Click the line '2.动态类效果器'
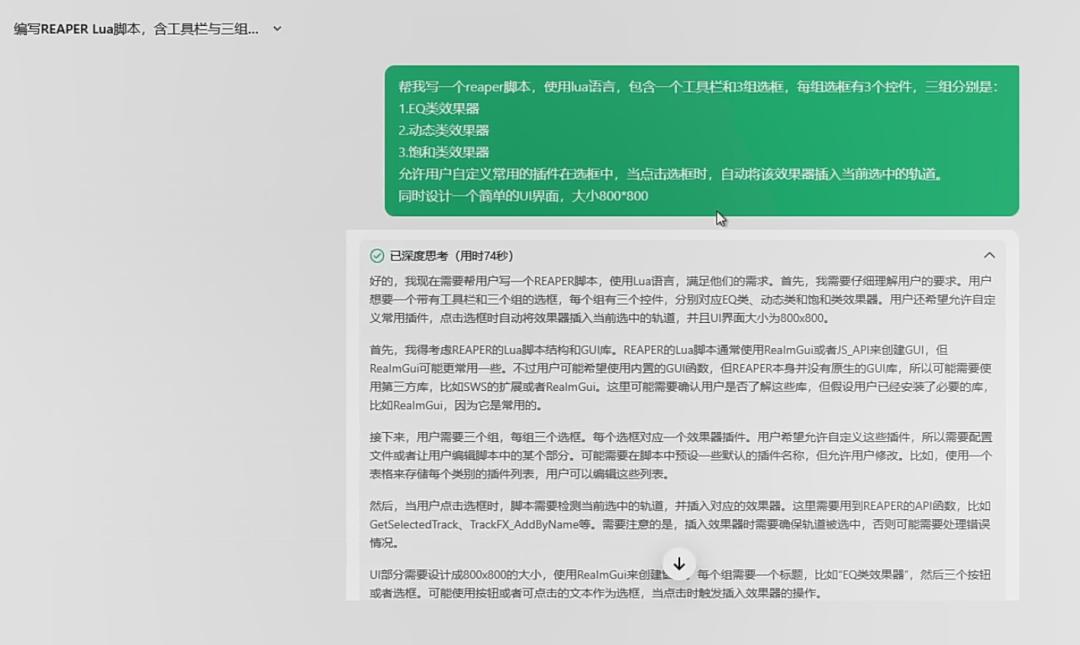The width and height of the screenshot is (1080, 645). point(444,130)
